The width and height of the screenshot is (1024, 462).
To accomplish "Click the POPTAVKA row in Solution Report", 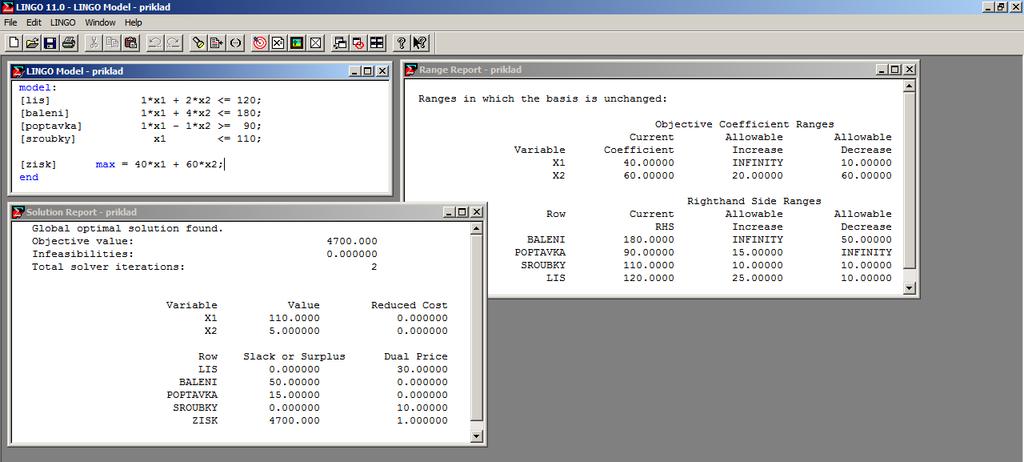I will [x=307, y=395].
